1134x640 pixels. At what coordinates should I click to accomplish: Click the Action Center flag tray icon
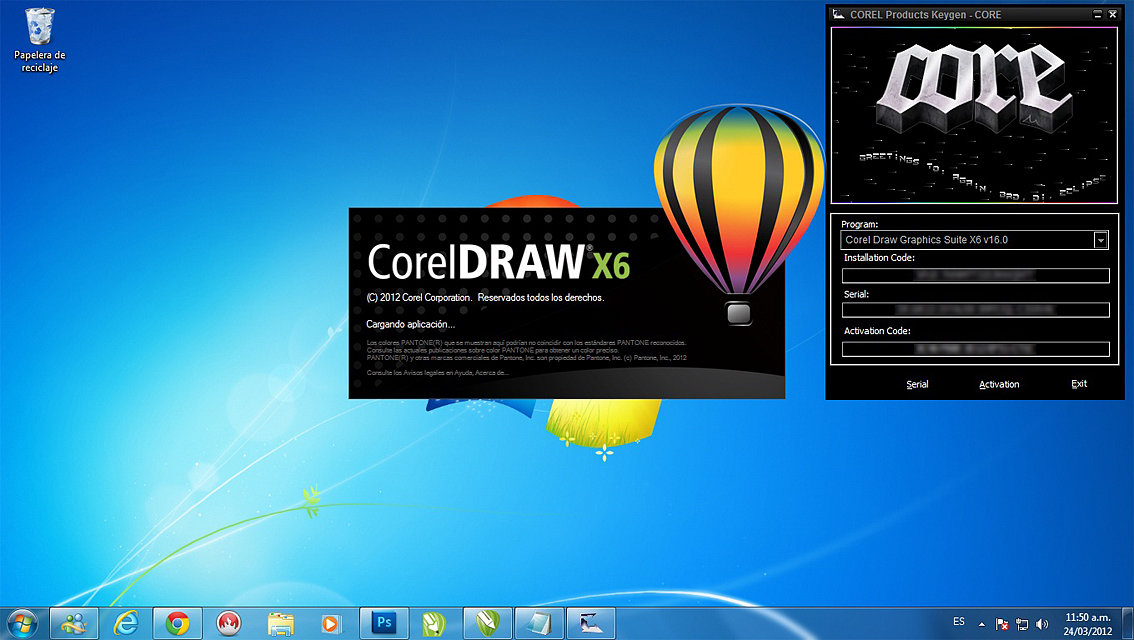coord(1002,624)
